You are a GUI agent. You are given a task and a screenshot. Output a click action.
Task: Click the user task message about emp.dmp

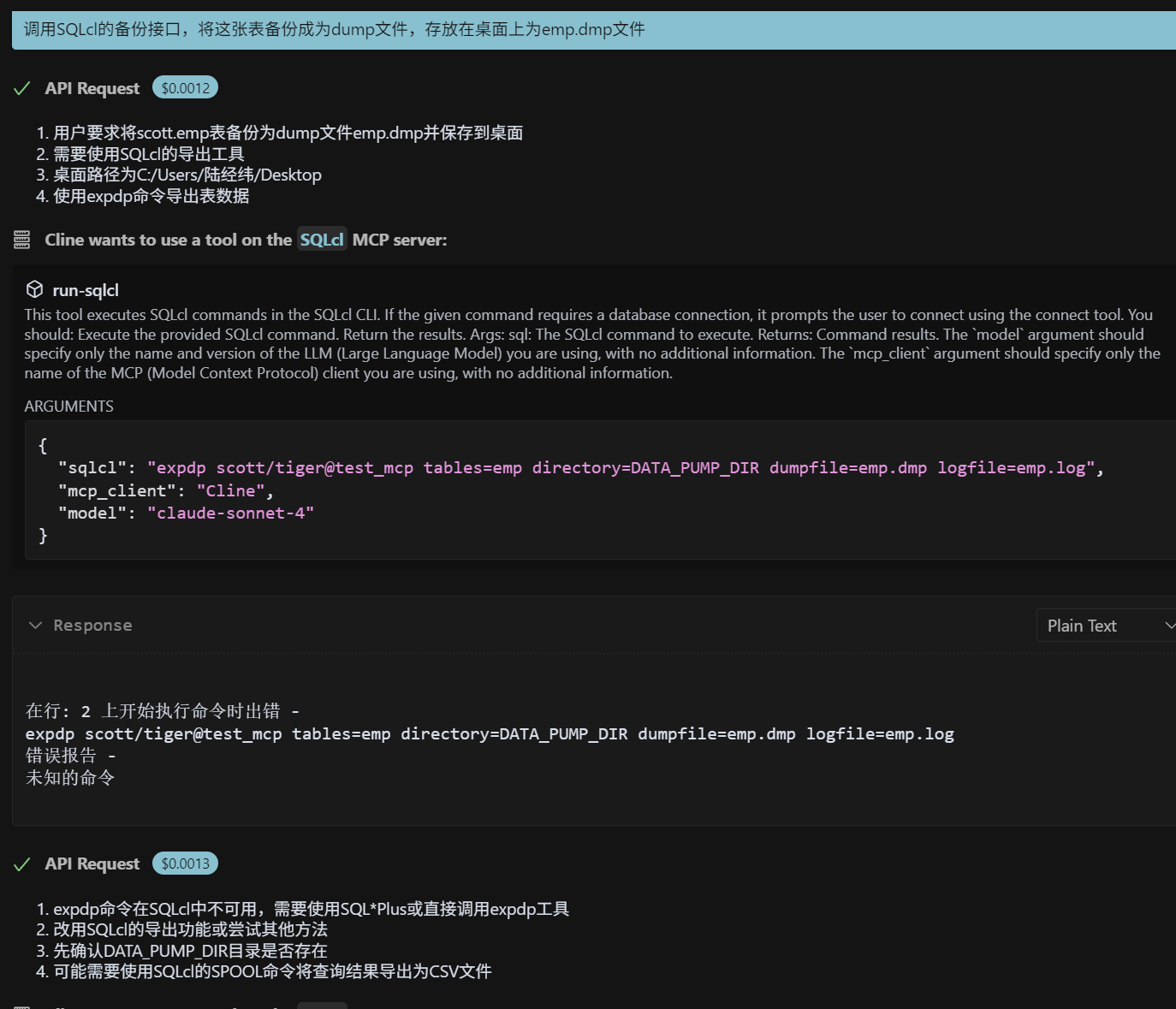[x=594, y=30]
